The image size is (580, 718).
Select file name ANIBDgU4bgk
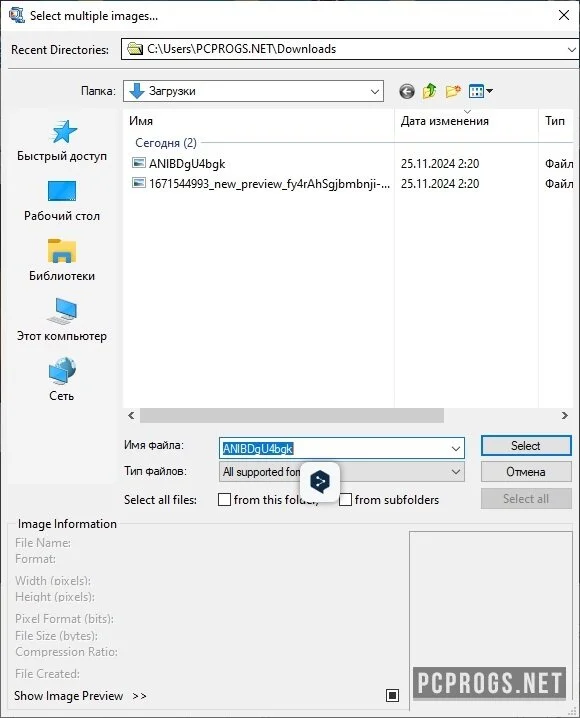pyautogui.click(x=187, y=163)
